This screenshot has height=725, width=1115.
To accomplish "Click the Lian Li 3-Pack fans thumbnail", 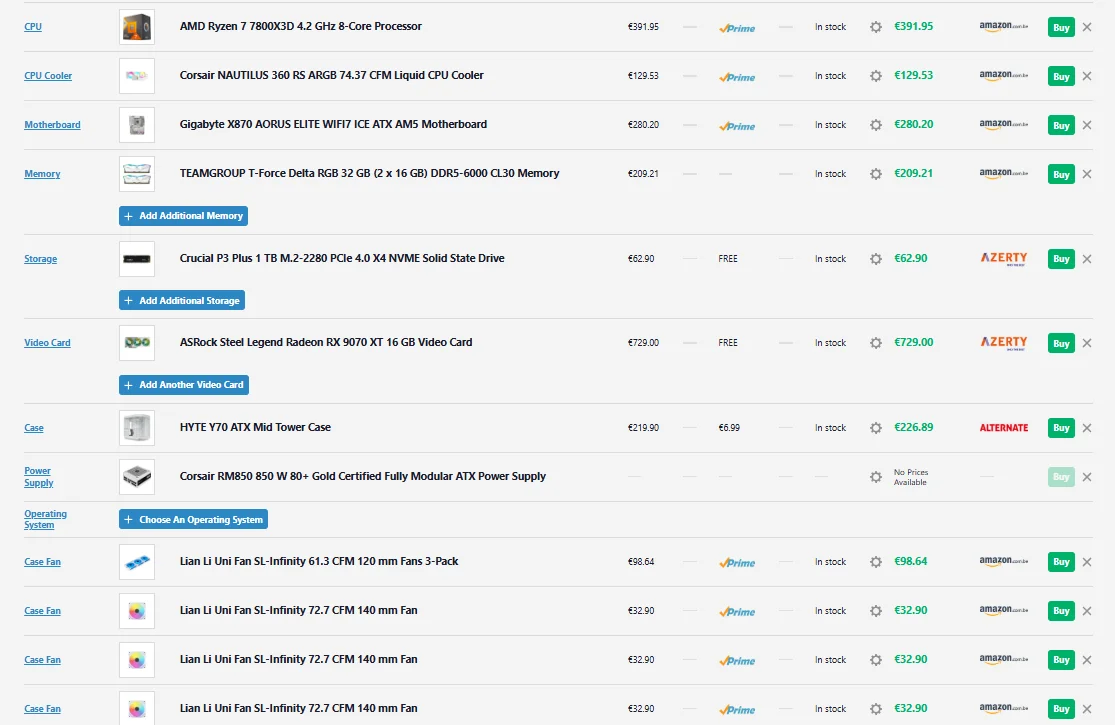I will [137, 562].
